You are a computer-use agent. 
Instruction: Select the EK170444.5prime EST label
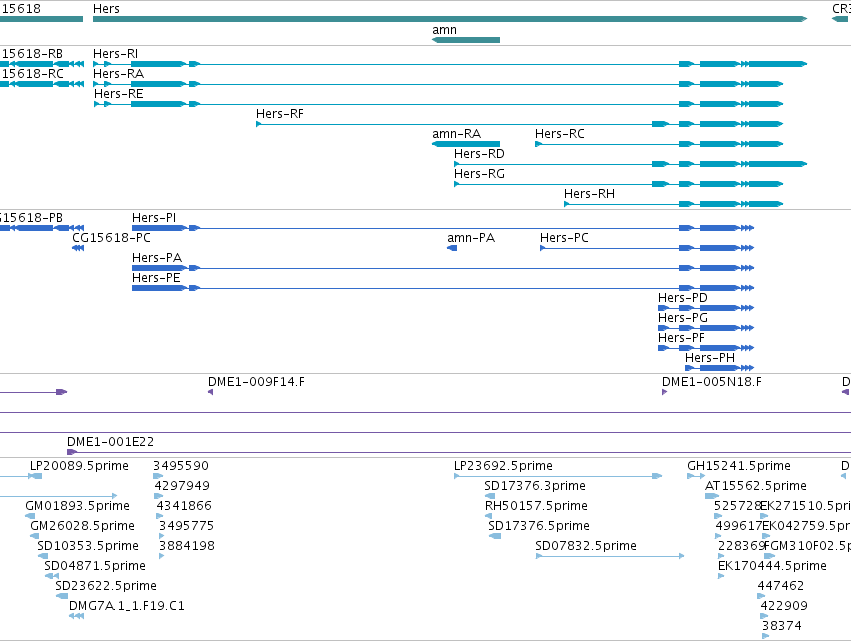[x=772, y=567]
